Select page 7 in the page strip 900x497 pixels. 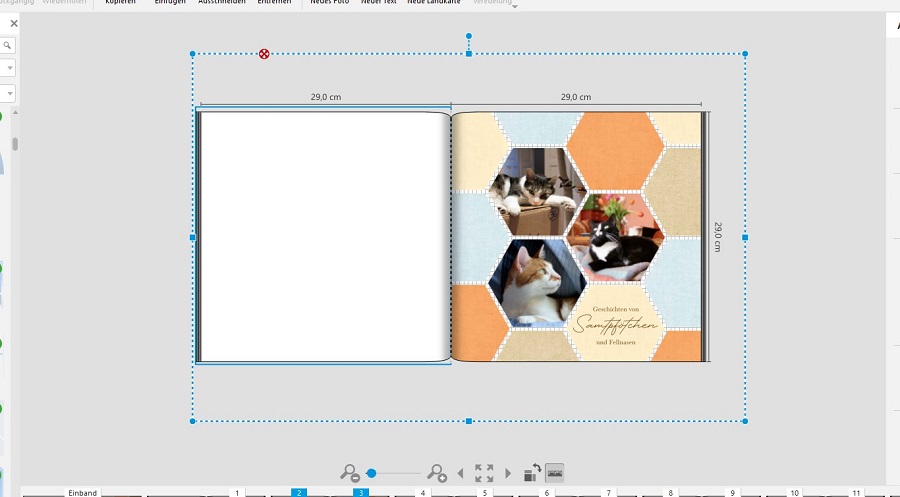608,492
